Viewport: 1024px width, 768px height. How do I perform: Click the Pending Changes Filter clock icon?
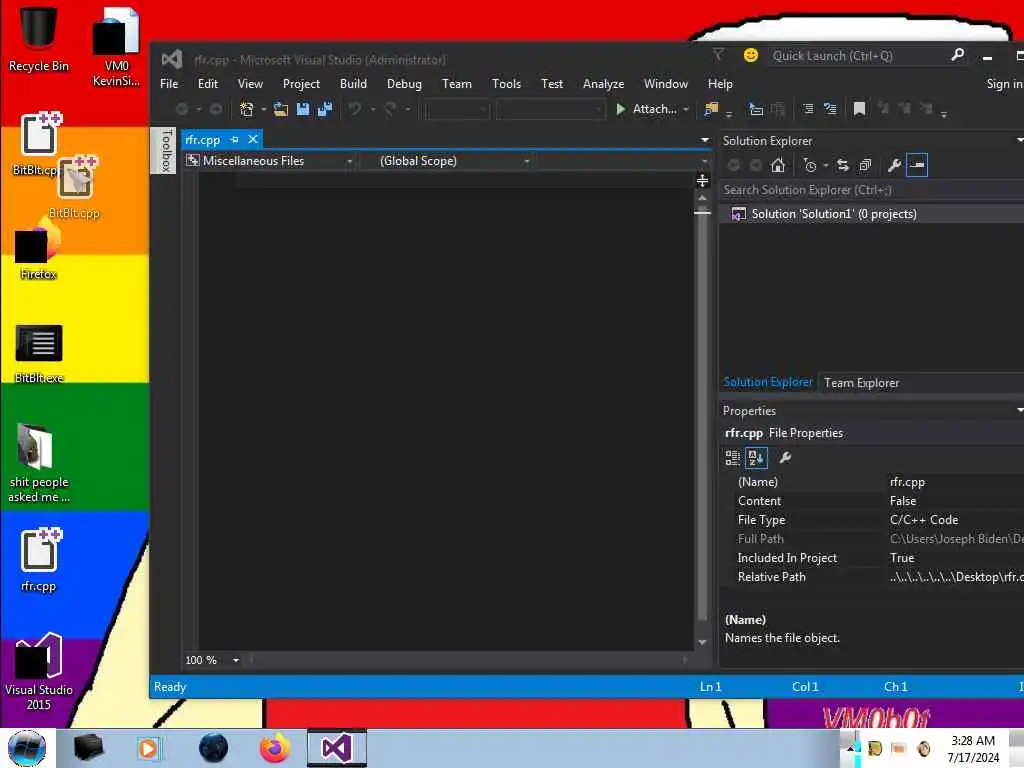(x=810, y=166)
